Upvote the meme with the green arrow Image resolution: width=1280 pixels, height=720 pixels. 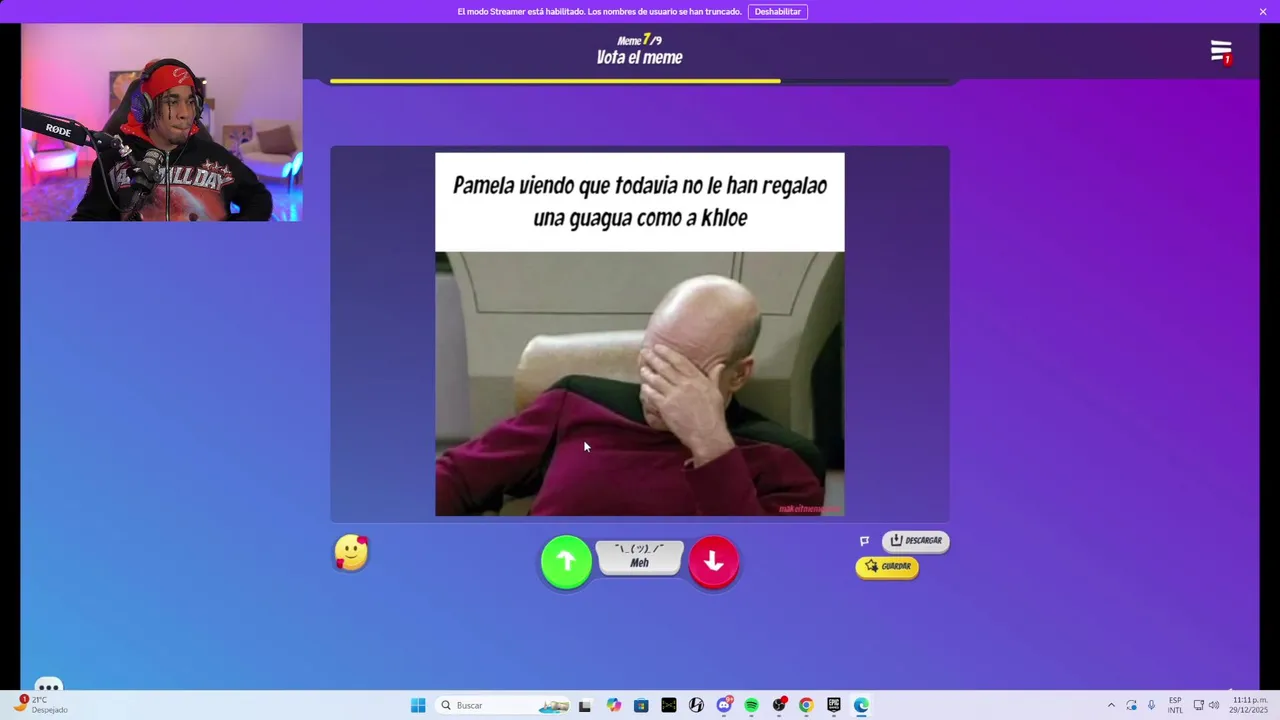[566, 562]
